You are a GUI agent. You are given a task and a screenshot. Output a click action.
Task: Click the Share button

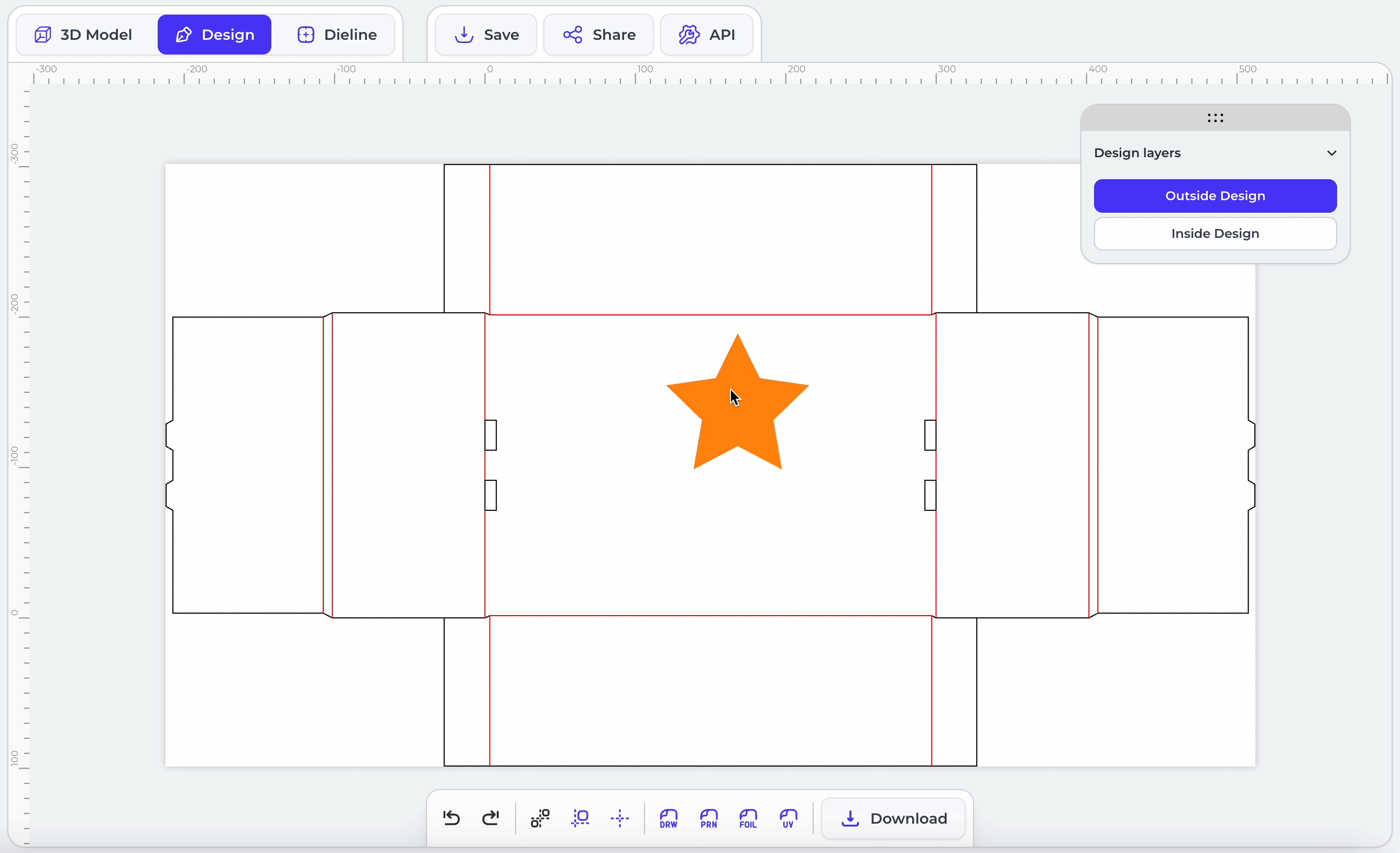click(599, 35)
